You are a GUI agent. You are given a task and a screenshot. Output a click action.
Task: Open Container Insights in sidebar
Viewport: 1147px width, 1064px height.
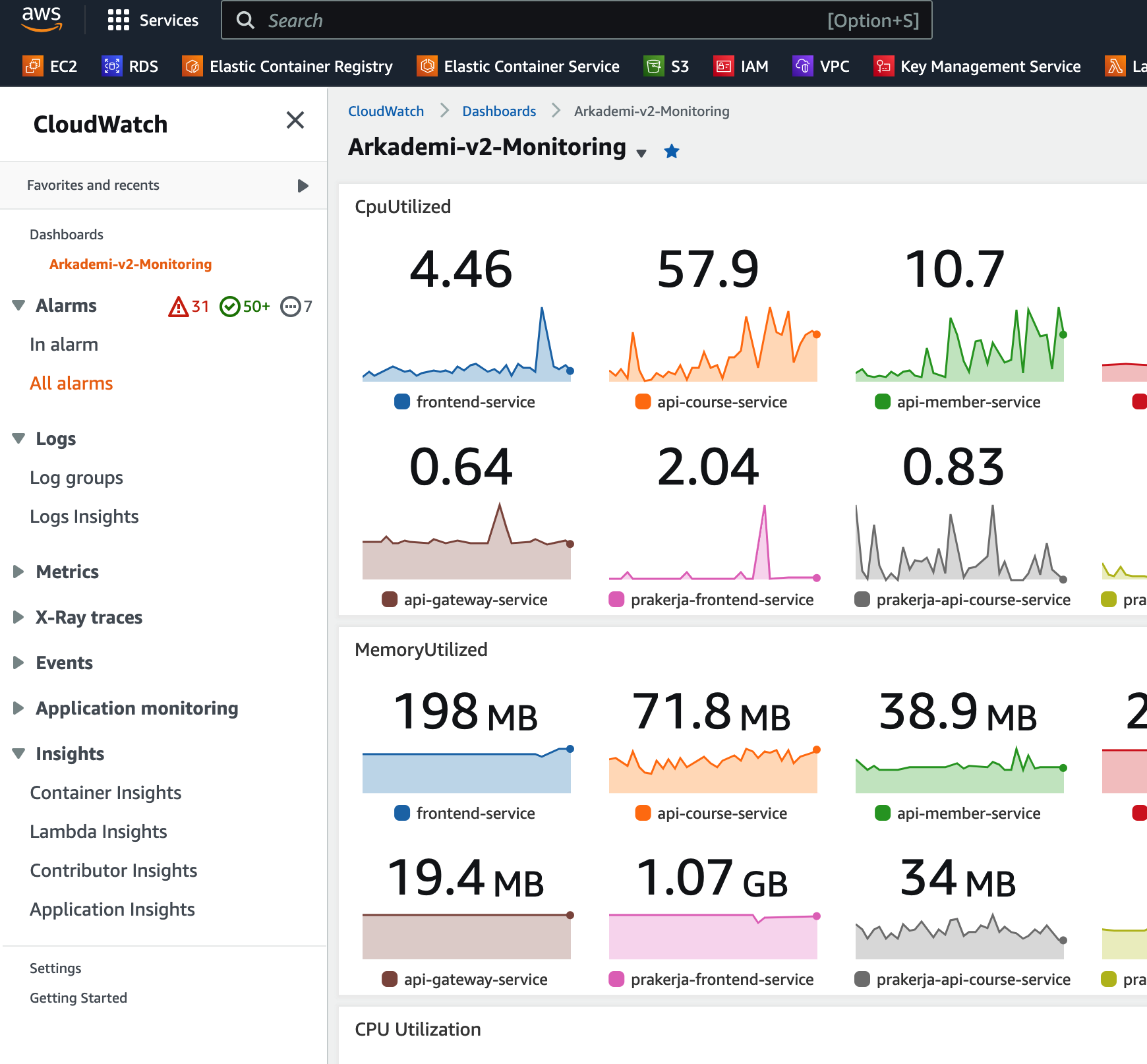(x=105, y=792)
